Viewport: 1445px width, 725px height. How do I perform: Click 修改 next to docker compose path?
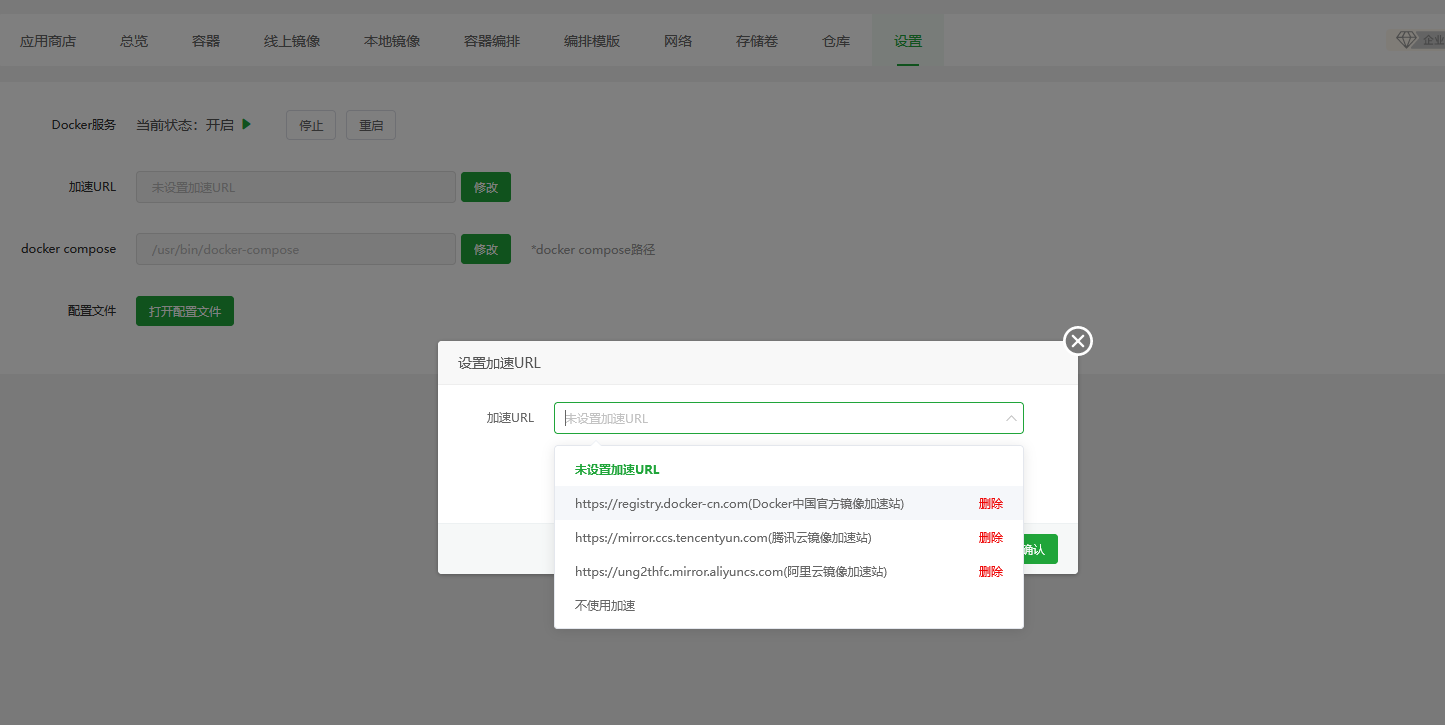click(x=486, y=248)
